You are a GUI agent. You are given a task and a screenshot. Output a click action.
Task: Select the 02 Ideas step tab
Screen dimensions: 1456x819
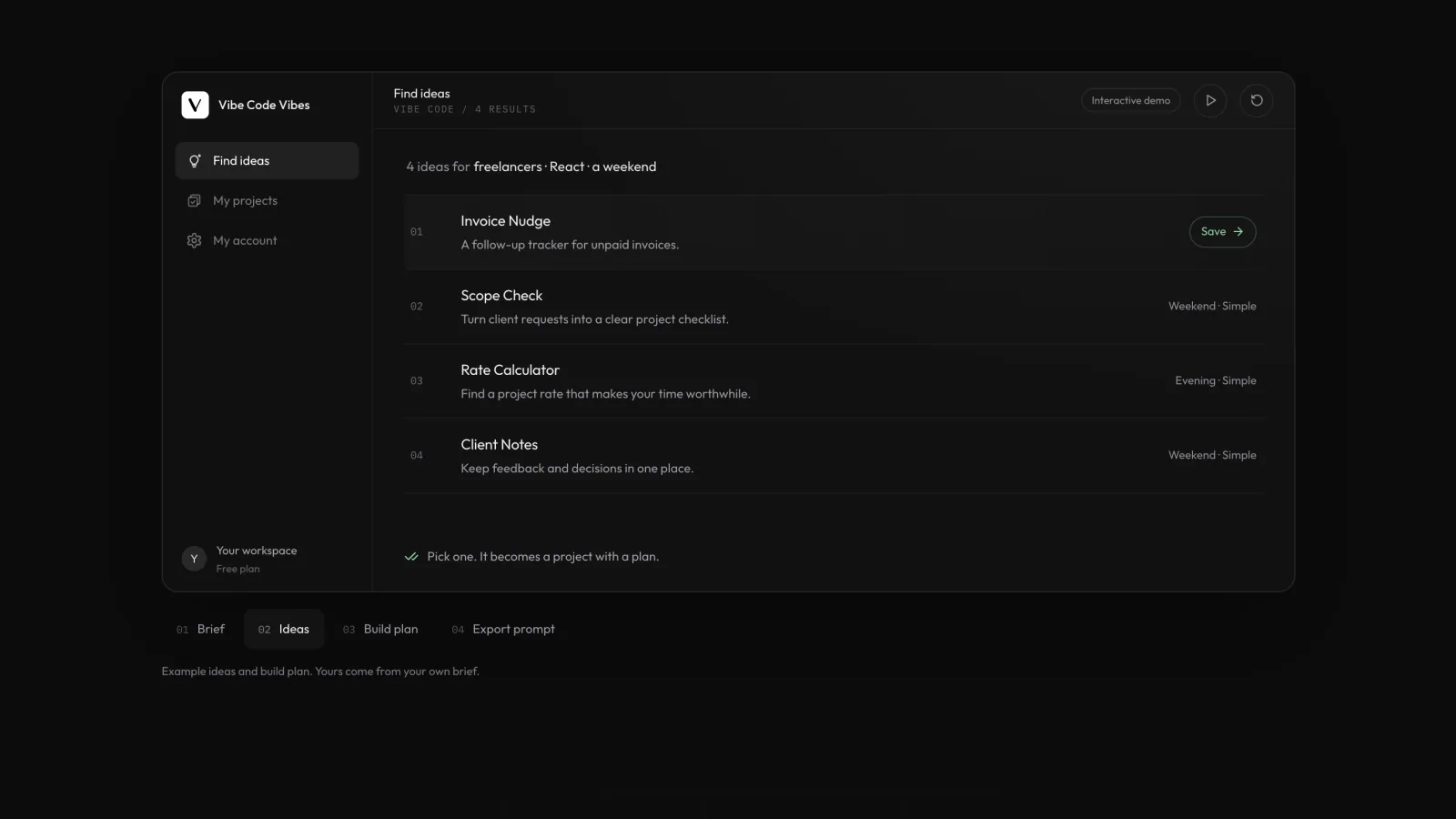coord(284,629)
